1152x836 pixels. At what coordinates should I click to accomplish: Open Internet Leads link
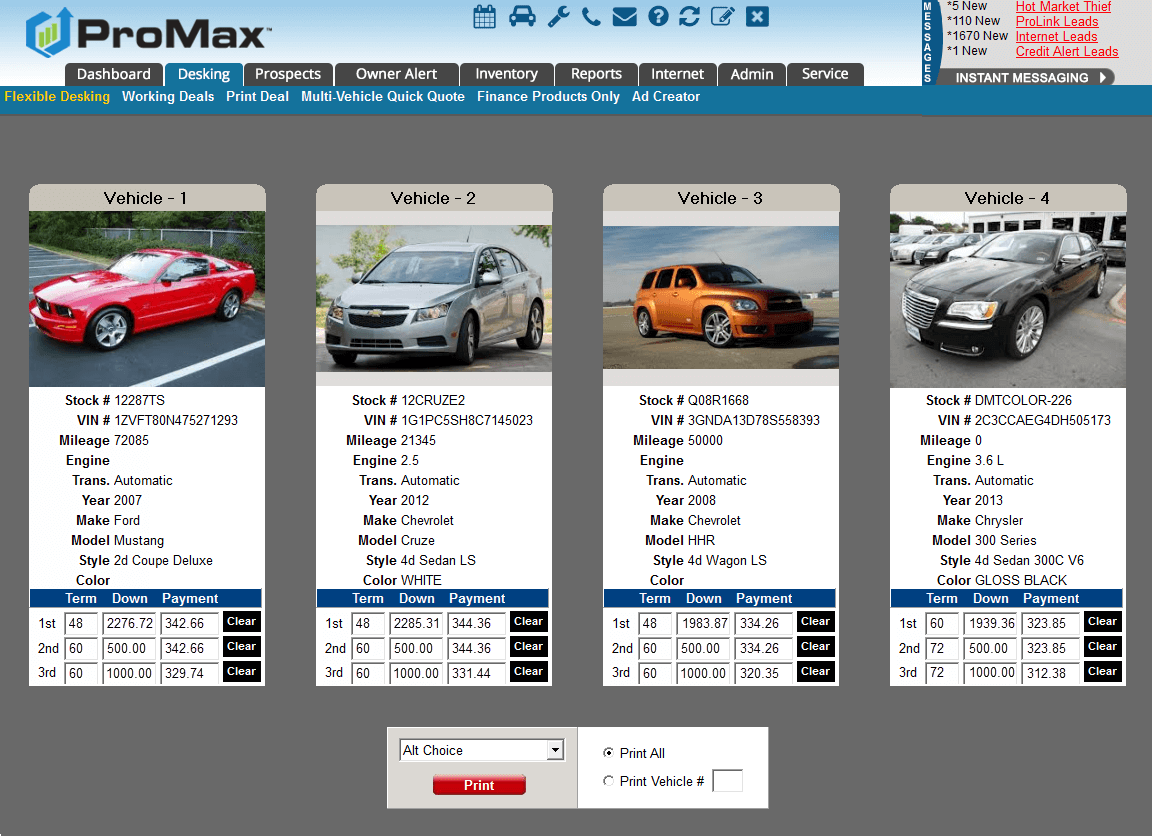[x=1056, y=37]
